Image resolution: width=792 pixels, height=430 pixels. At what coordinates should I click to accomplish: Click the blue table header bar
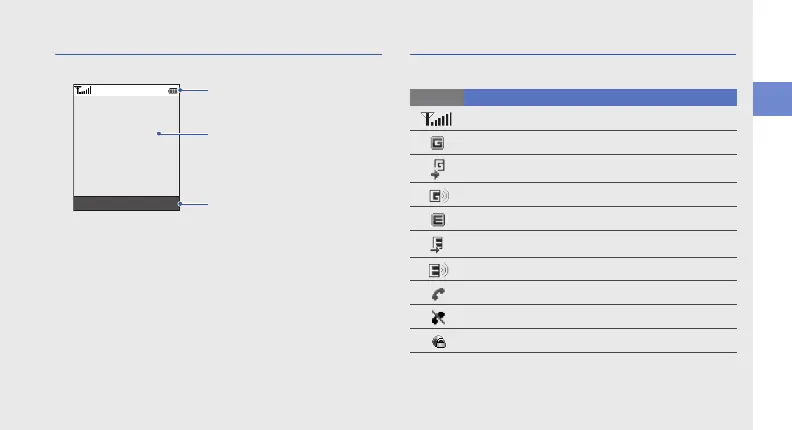click(x=600, y=97)
